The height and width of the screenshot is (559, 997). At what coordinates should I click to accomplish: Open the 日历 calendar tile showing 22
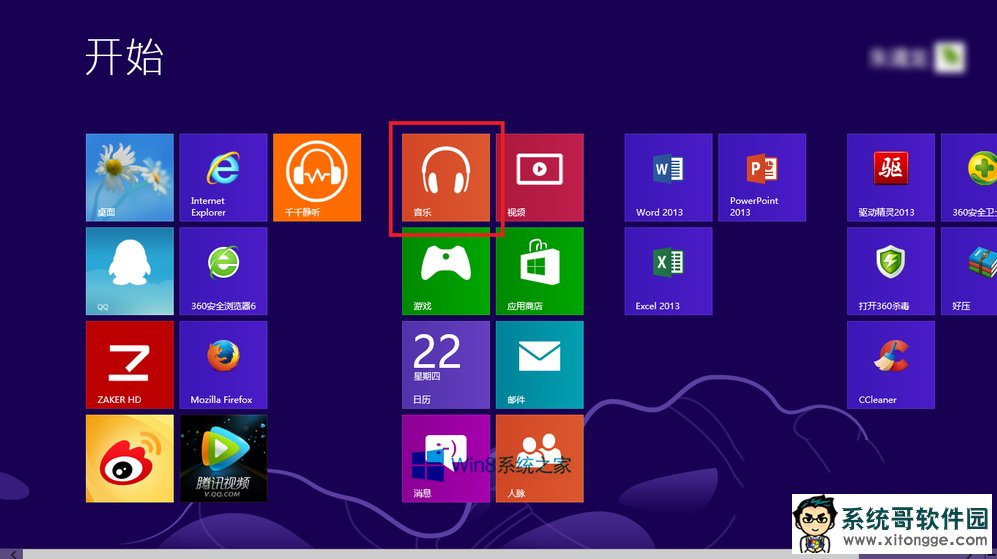[x=446, y=364]
